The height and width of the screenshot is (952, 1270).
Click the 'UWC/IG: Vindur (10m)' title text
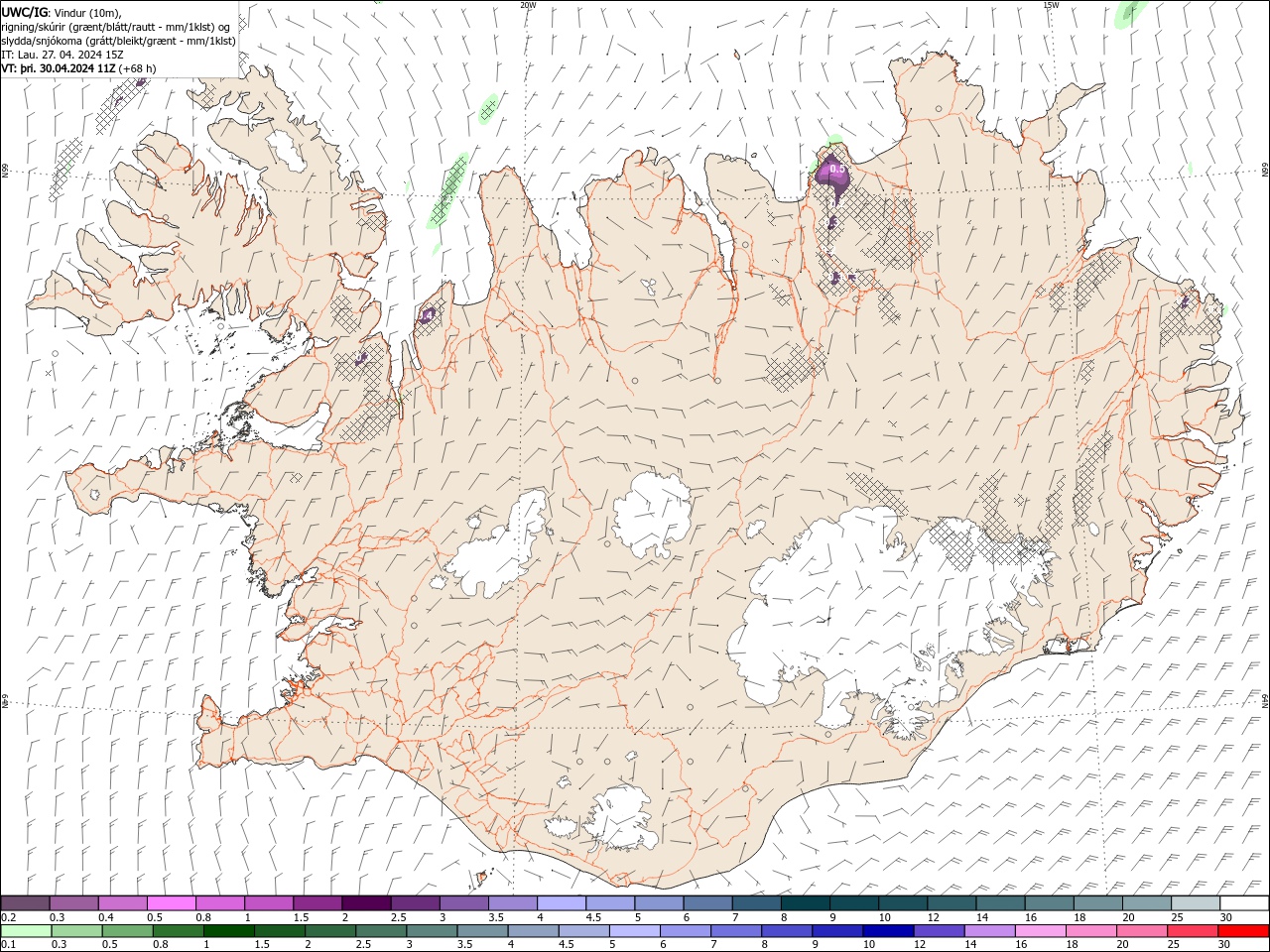click(x=61, y=12)
